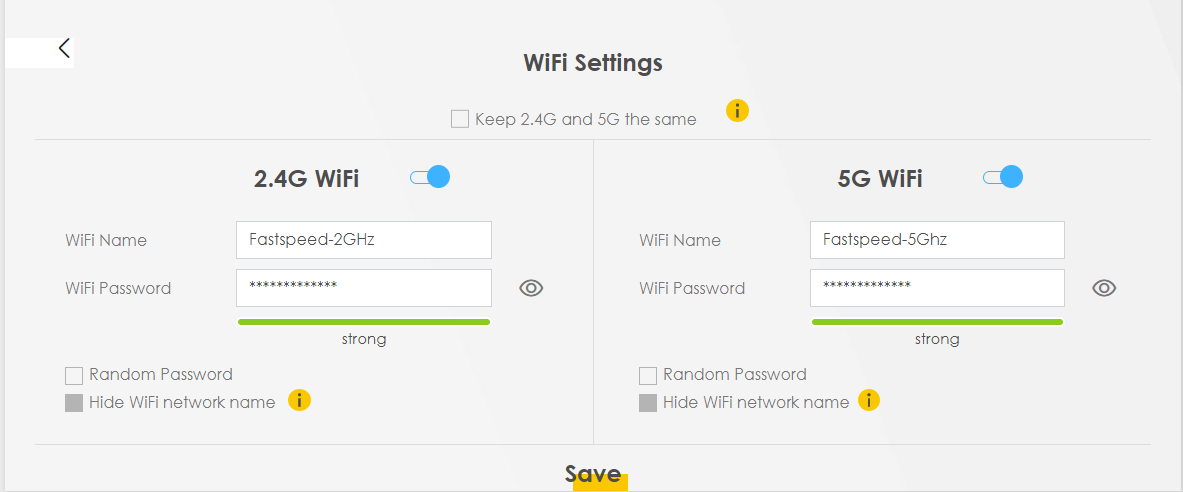The image size is (1183, 492).
Task: Check Keep 2.4G and 5G the same
Action: point(460,119)
